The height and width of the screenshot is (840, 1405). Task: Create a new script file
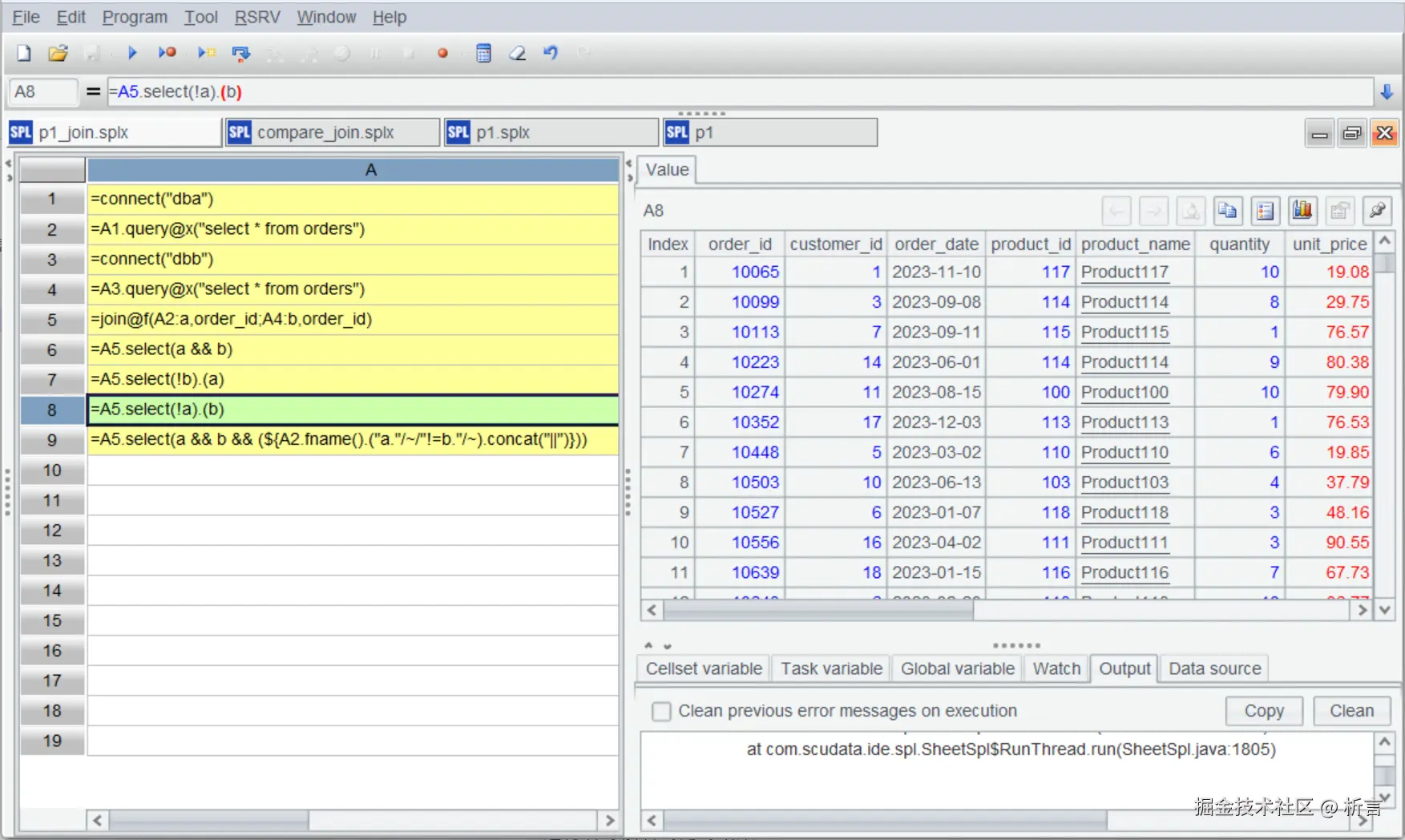[x=24, y=53]
